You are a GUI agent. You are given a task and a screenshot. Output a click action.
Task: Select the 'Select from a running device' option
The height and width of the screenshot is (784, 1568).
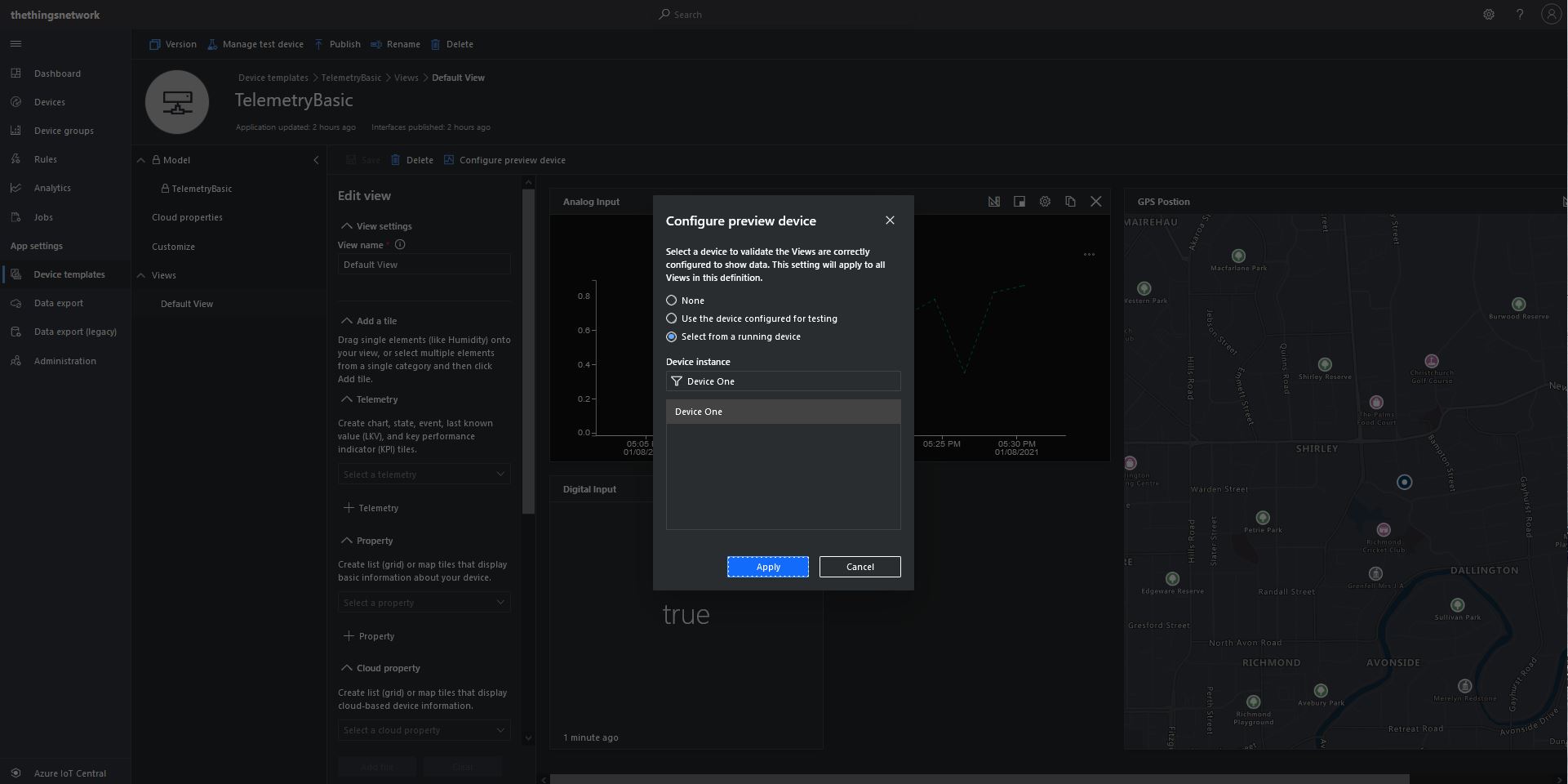click(672, 336)
